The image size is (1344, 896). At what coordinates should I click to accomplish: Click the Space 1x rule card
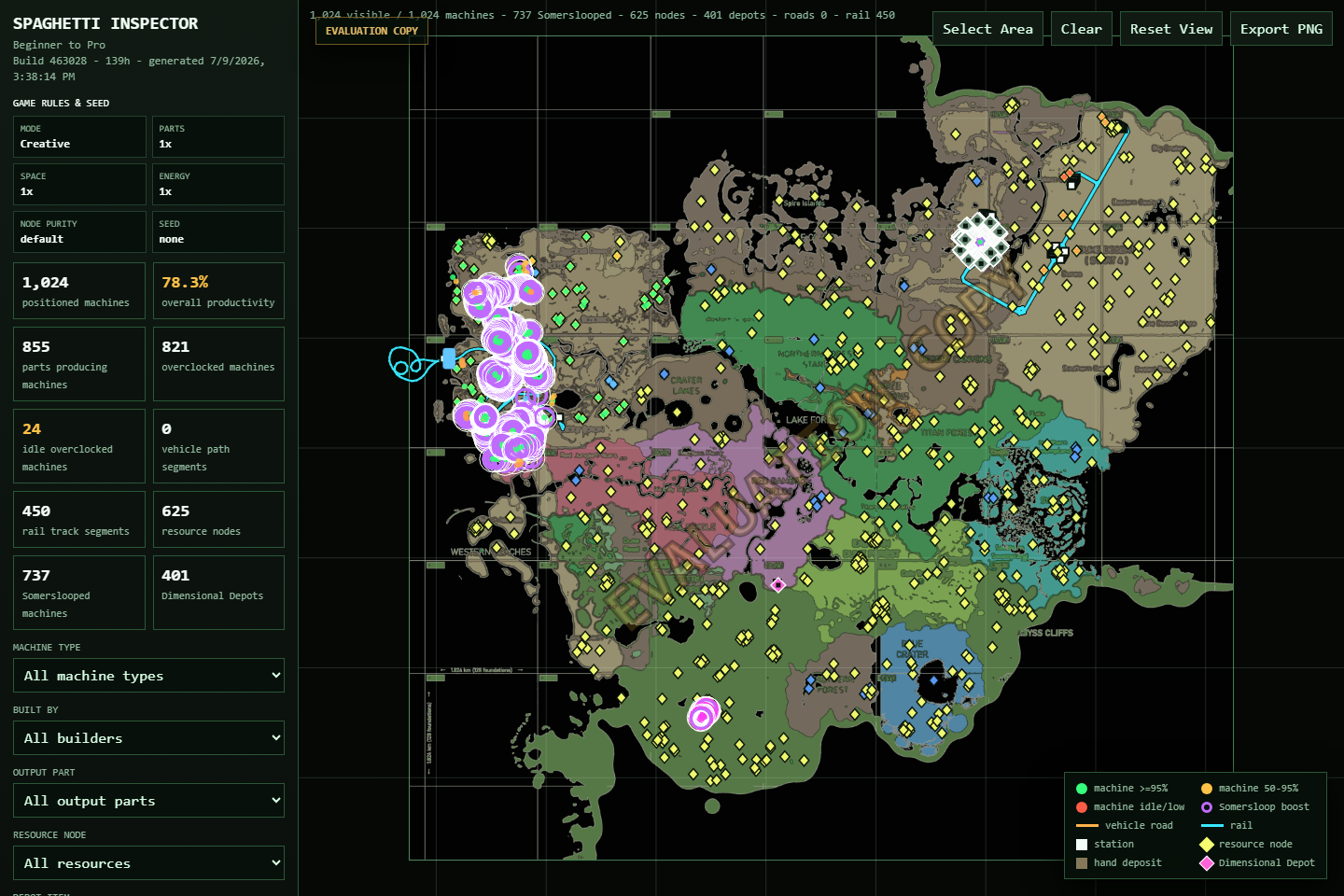coord(79,184)
